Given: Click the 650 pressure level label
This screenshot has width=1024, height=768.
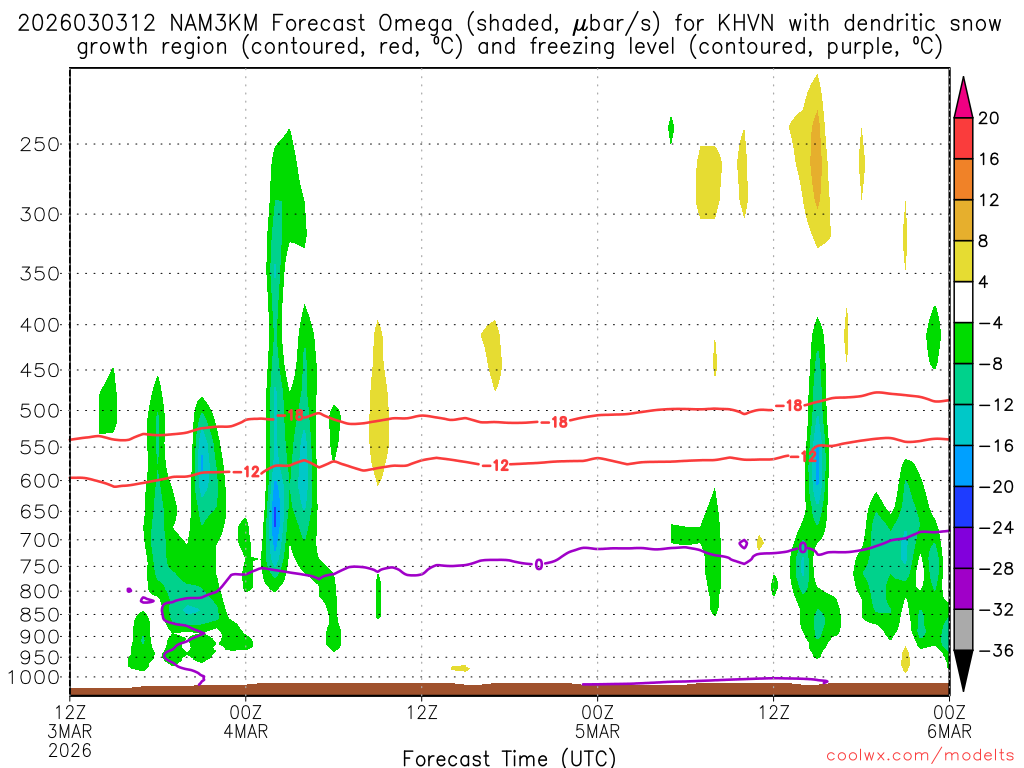Looking at the screenshot, I should [x=40, y=511].
